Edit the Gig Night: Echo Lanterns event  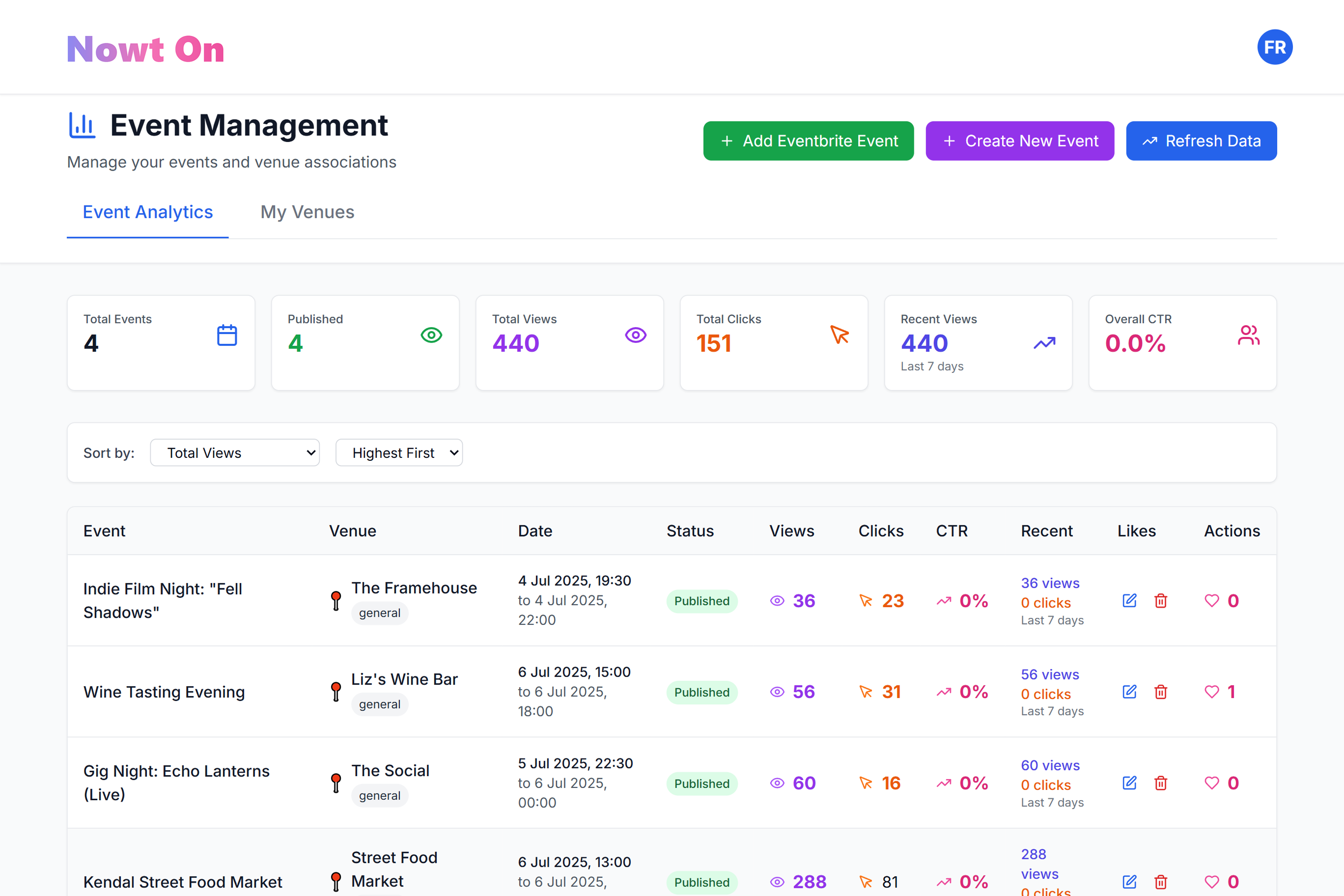1129,783
